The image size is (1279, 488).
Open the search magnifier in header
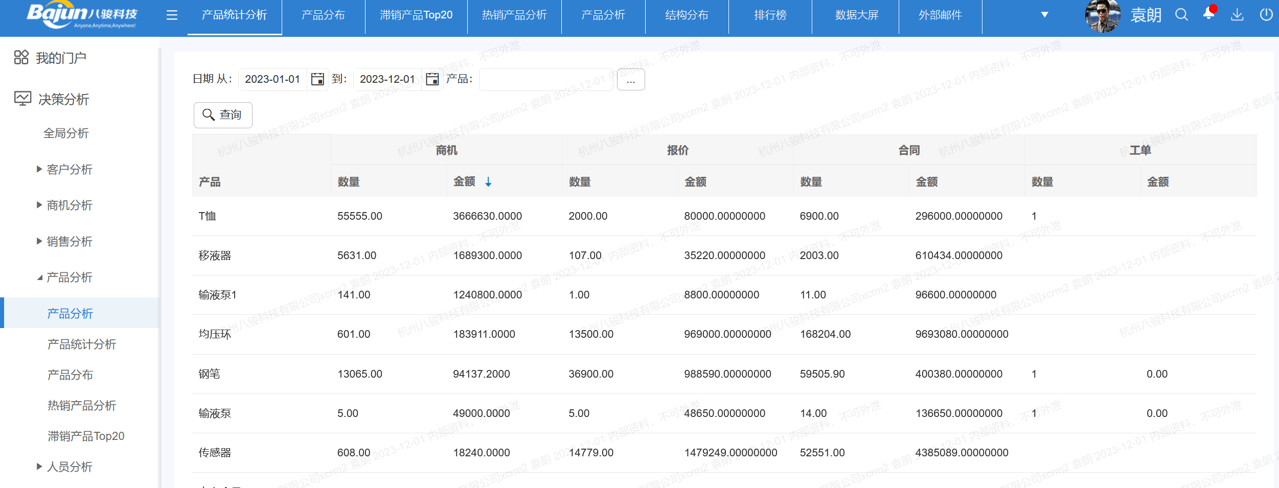(x=1181, y=15)
